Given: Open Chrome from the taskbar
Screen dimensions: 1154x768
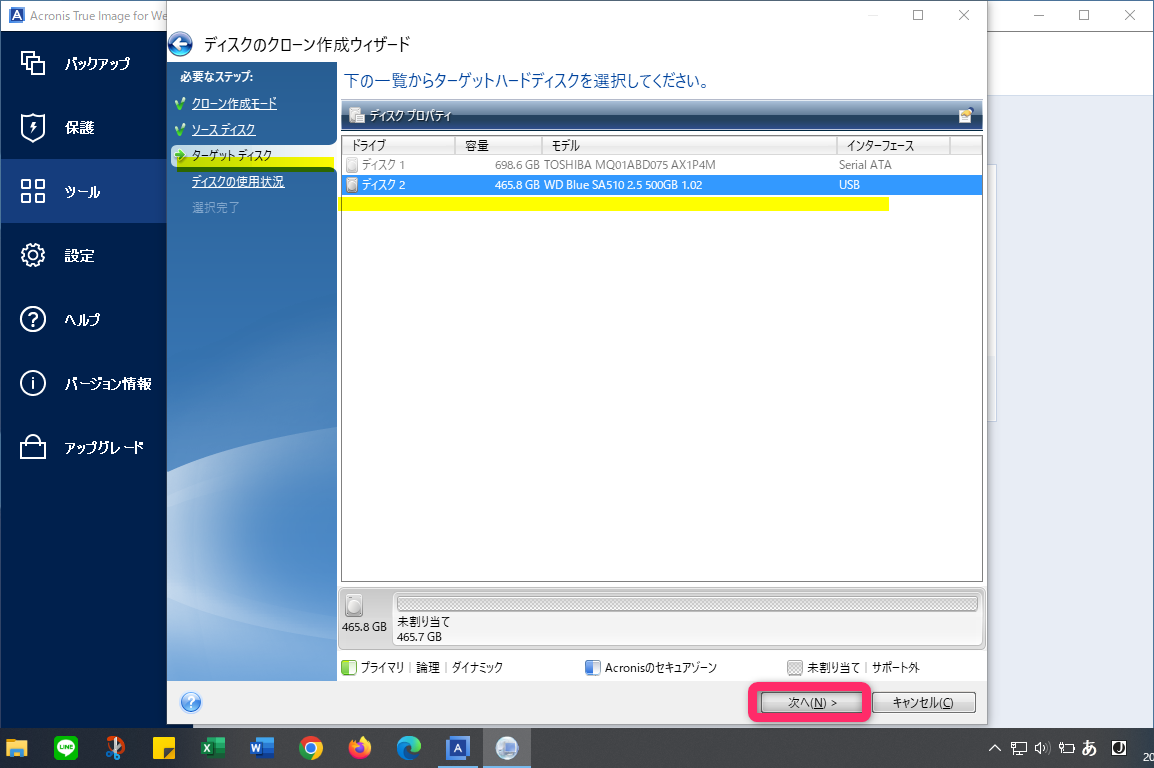Looking at the screenshot, I should 311,748.
